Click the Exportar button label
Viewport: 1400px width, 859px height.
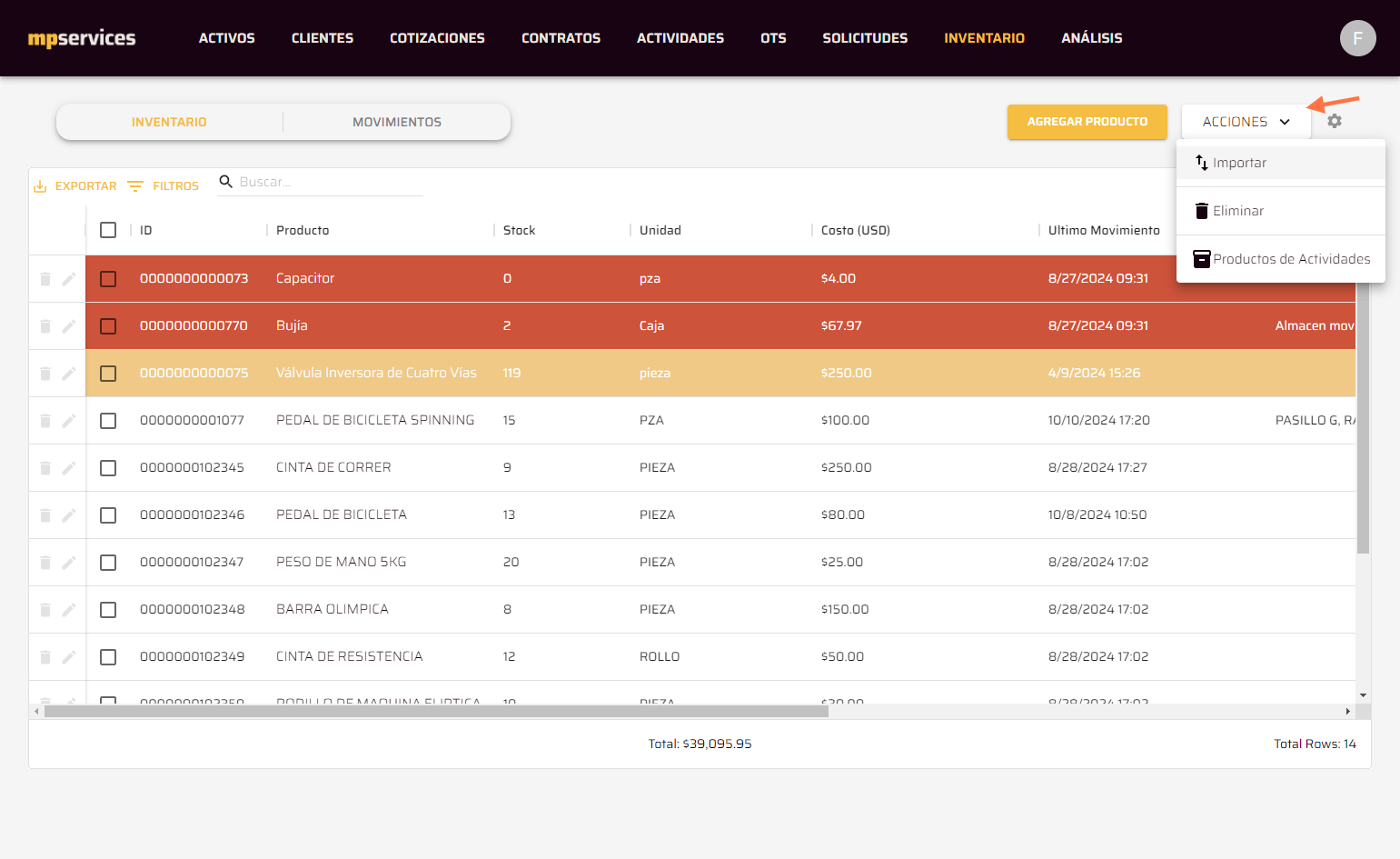point(86,186)
